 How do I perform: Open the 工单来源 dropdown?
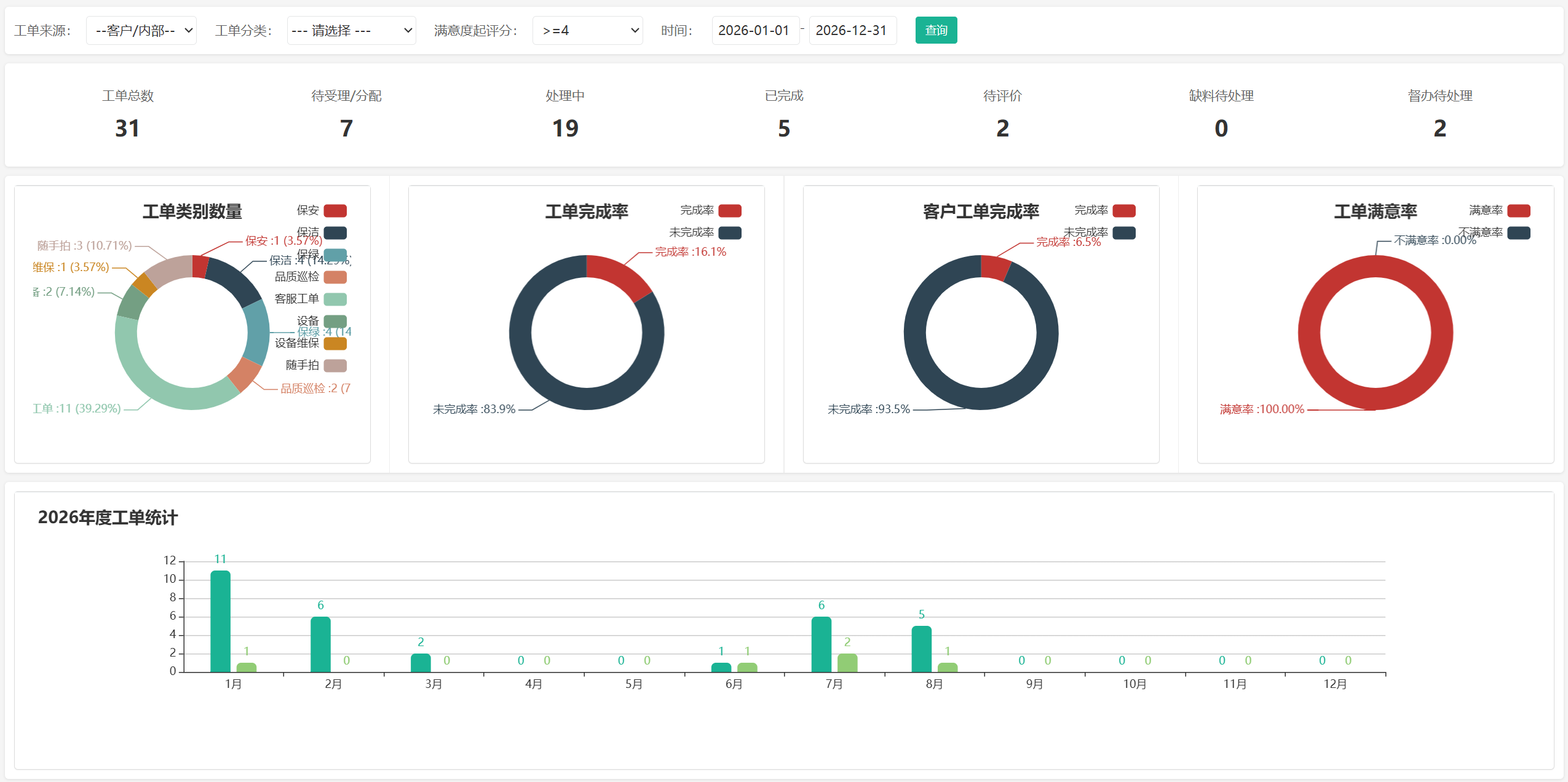coord(141,30)
